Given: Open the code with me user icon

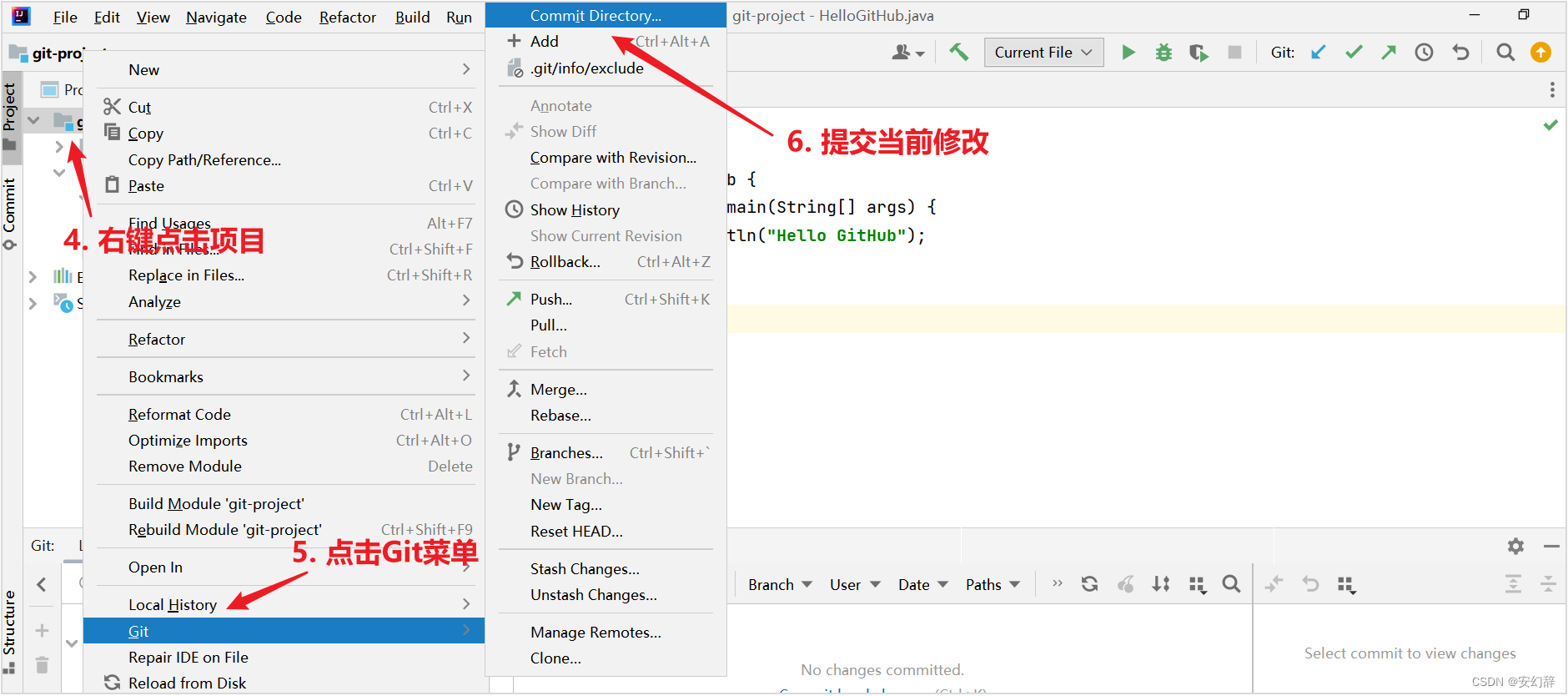Looking at the screenshot, I should pos(907,53).
